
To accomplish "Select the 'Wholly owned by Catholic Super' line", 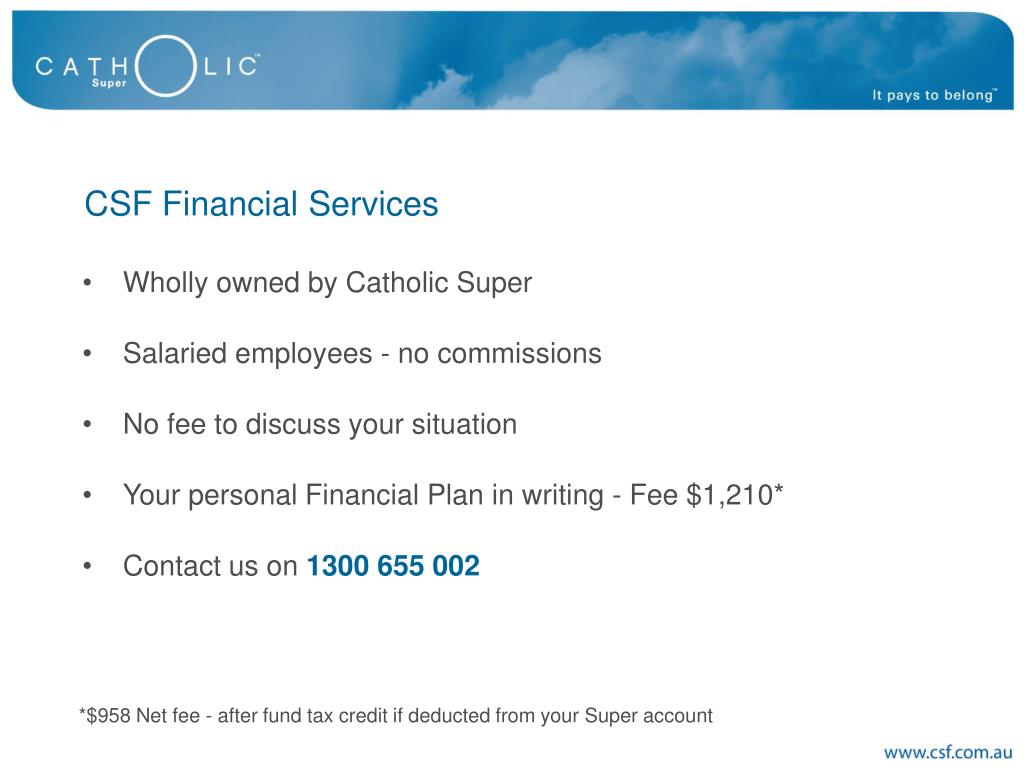I will tap(327, 283).
